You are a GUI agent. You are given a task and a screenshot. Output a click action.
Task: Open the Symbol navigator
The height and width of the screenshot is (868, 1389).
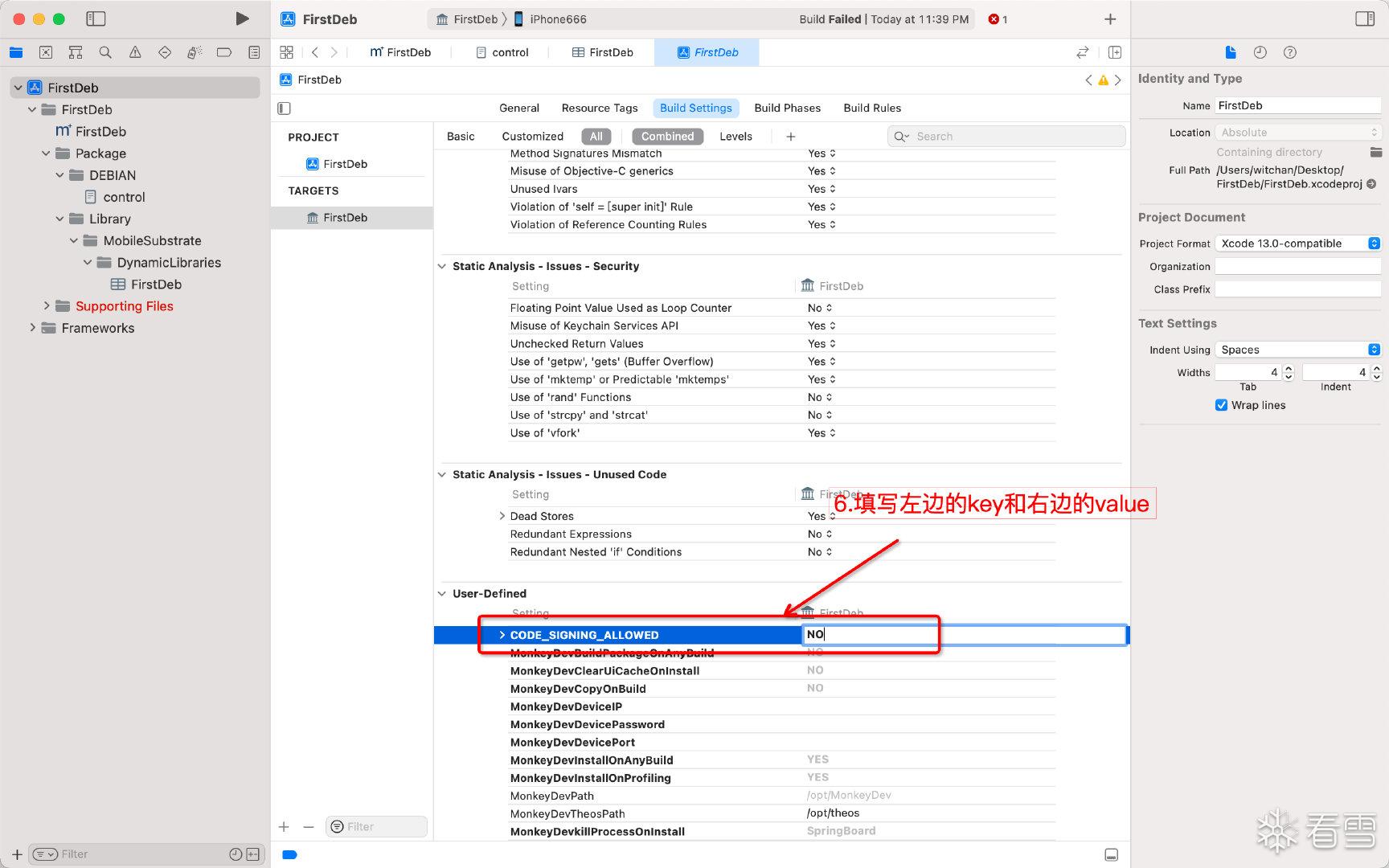[76, 52]
